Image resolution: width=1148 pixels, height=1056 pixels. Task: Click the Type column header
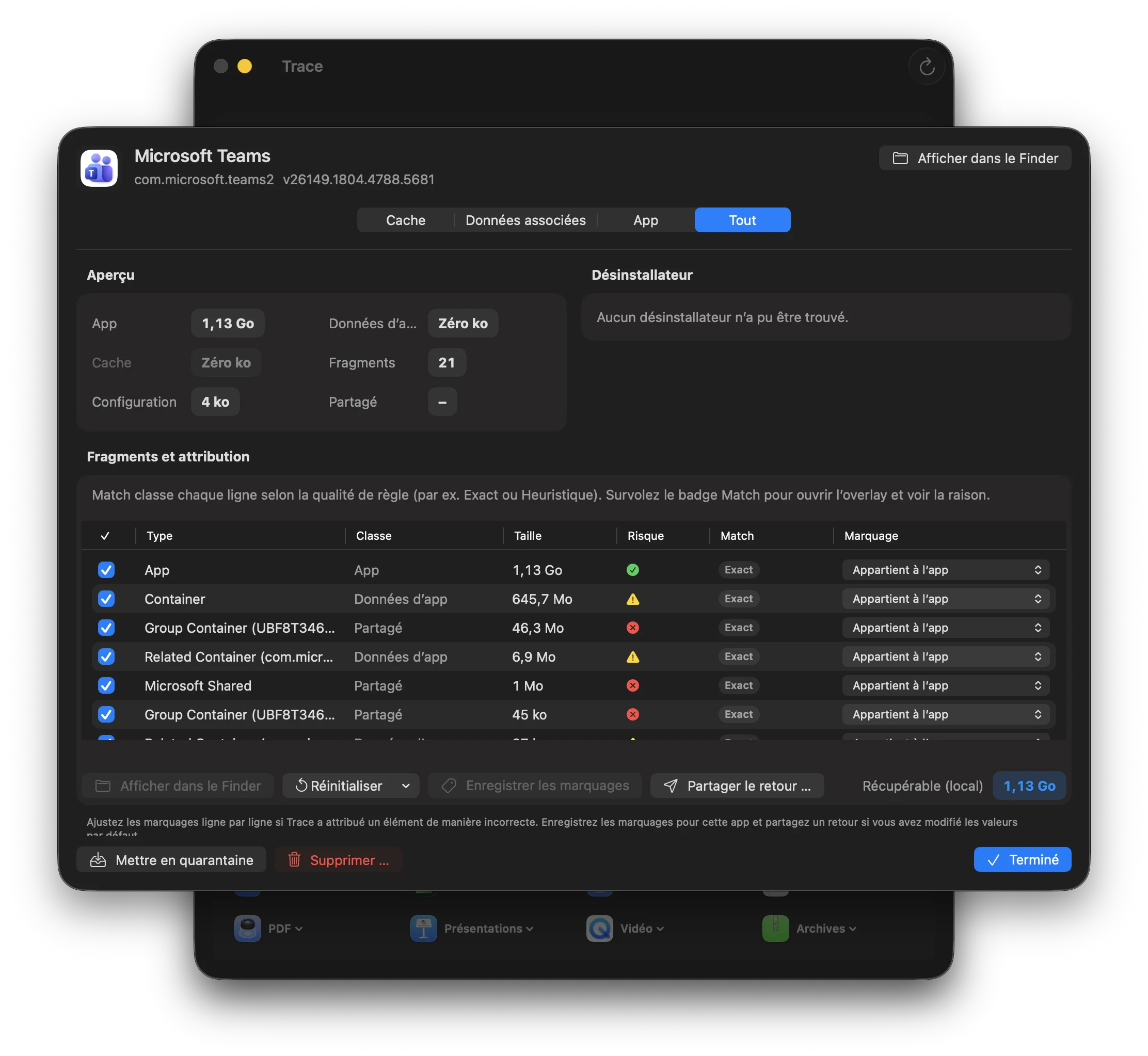point(160,536)
